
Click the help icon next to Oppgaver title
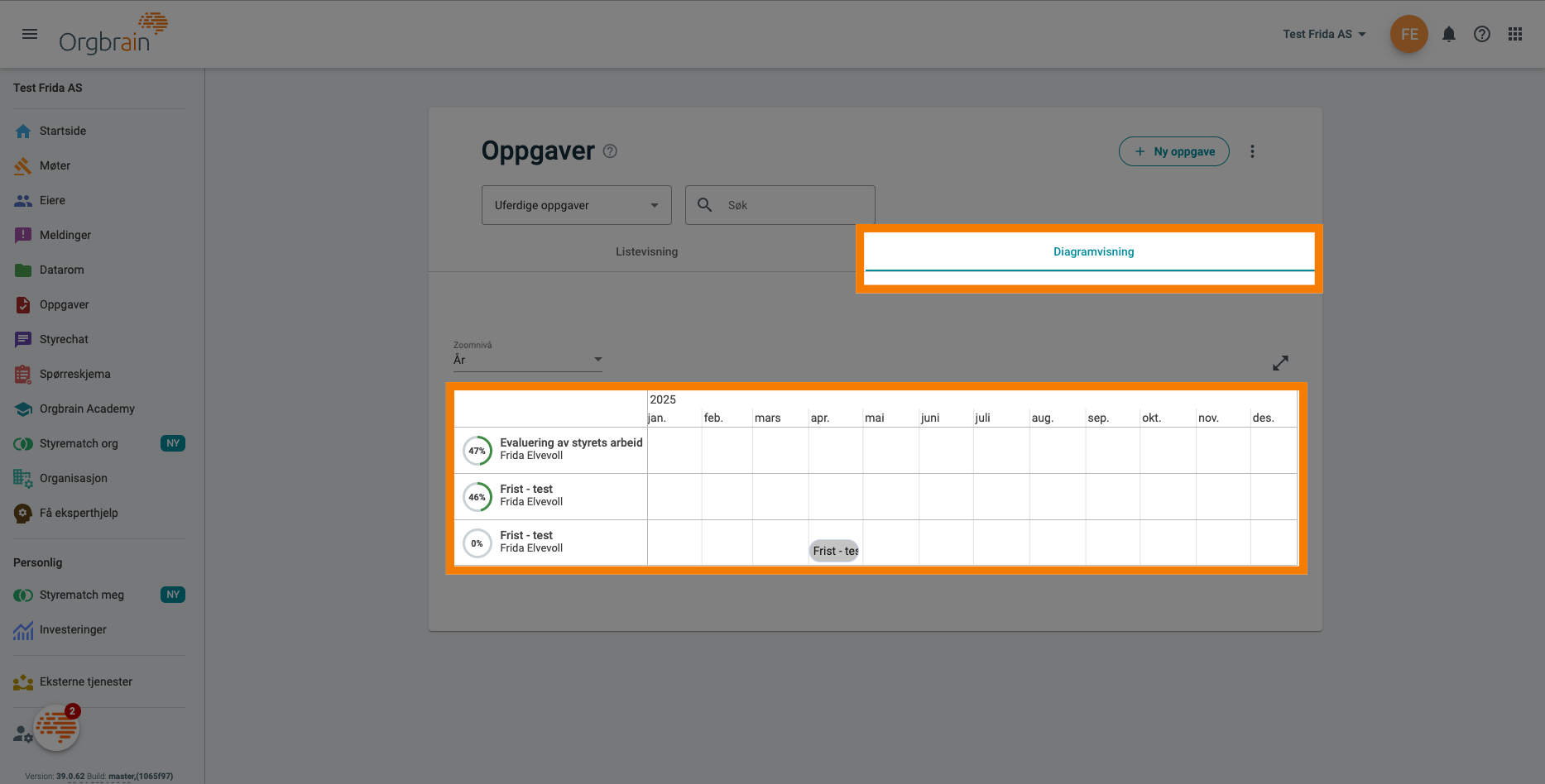point(610,151)
